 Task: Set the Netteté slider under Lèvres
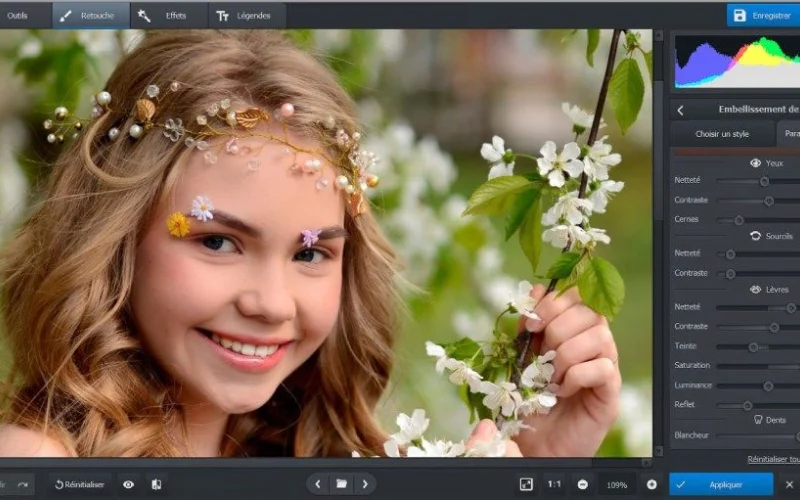(x=790, y=308)
